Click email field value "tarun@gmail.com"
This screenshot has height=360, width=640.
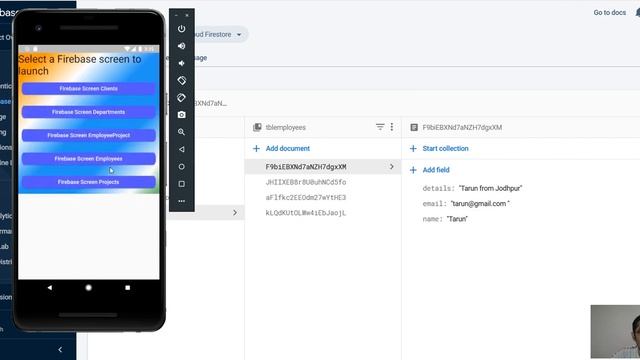pyautogui.click(x=480, y=203)
